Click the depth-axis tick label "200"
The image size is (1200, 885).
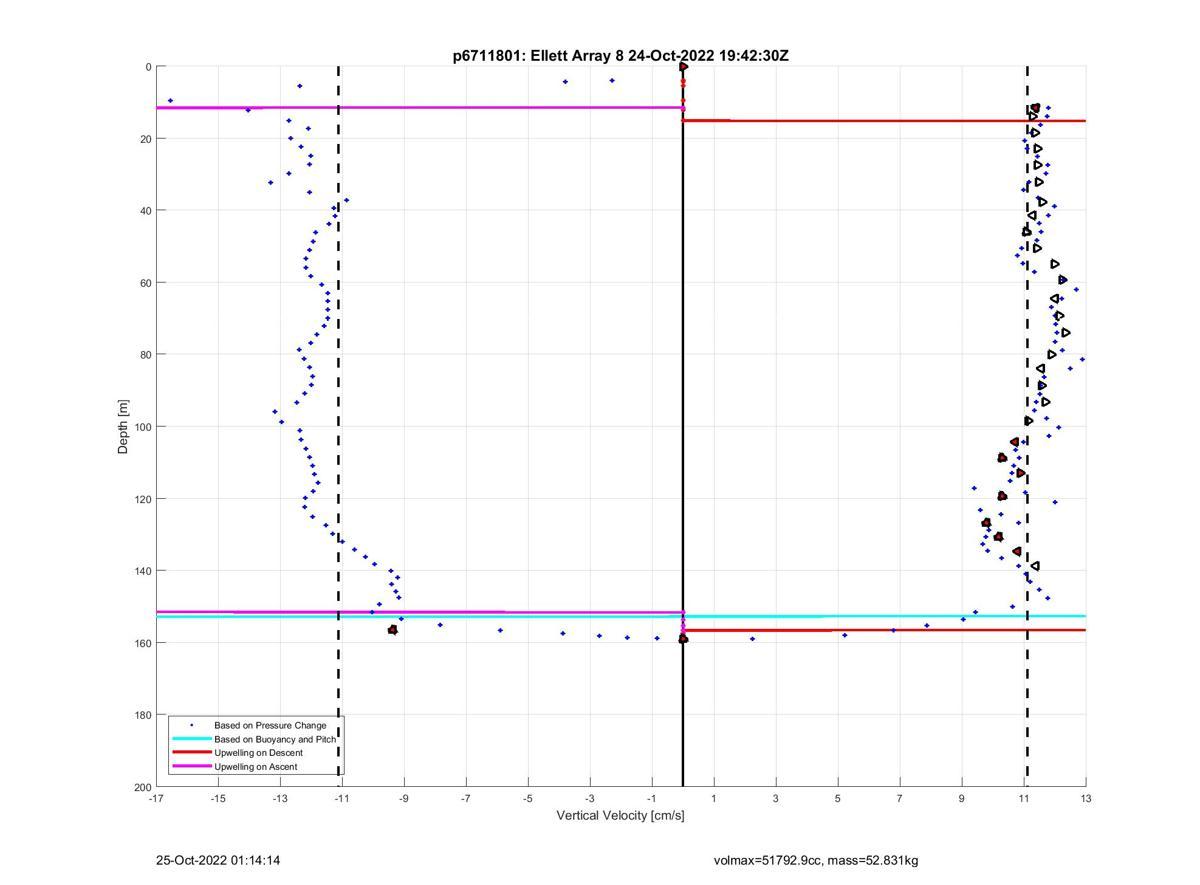(142, 787)
